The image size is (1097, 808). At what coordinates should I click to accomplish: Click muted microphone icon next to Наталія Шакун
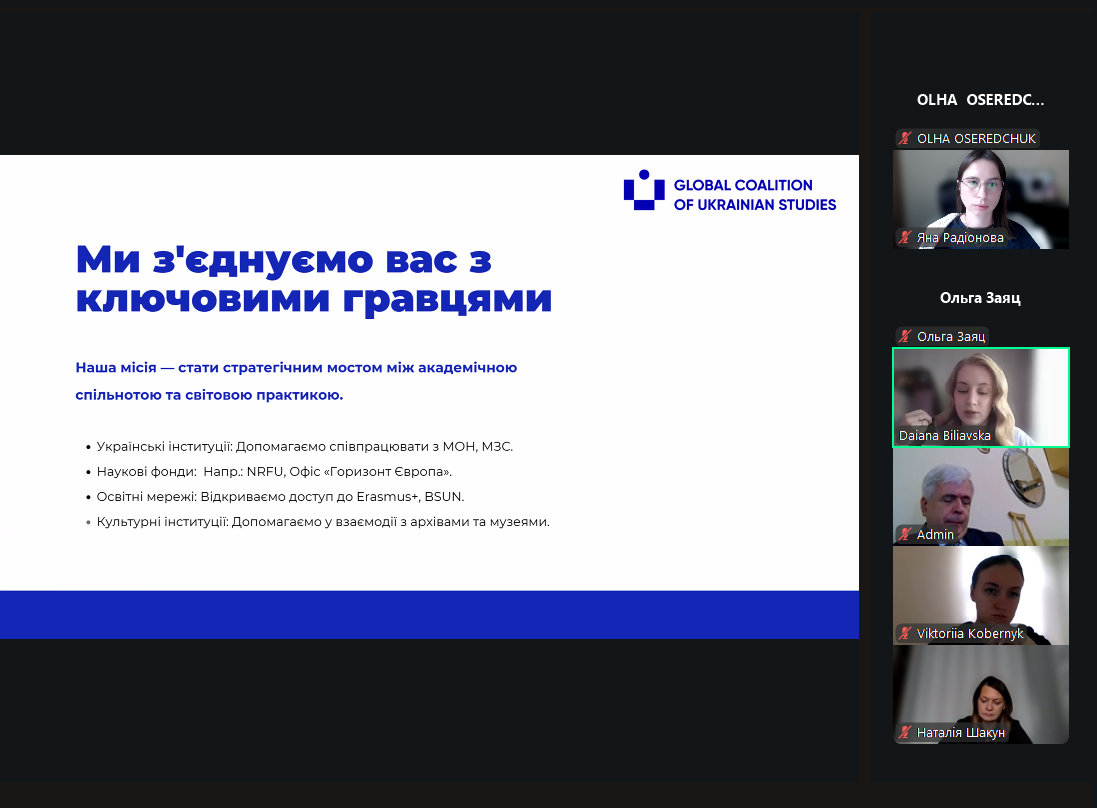904,733
